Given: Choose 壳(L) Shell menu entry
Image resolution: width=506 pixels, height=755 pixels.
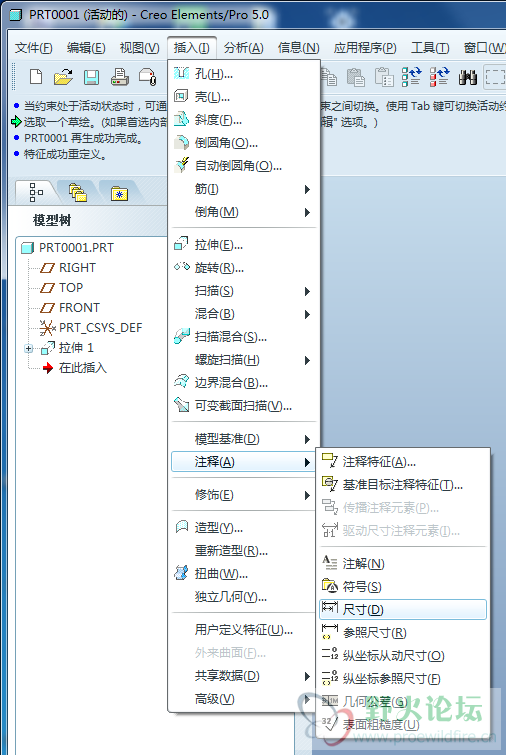Looking at the screenshot, I should (244, 97).
